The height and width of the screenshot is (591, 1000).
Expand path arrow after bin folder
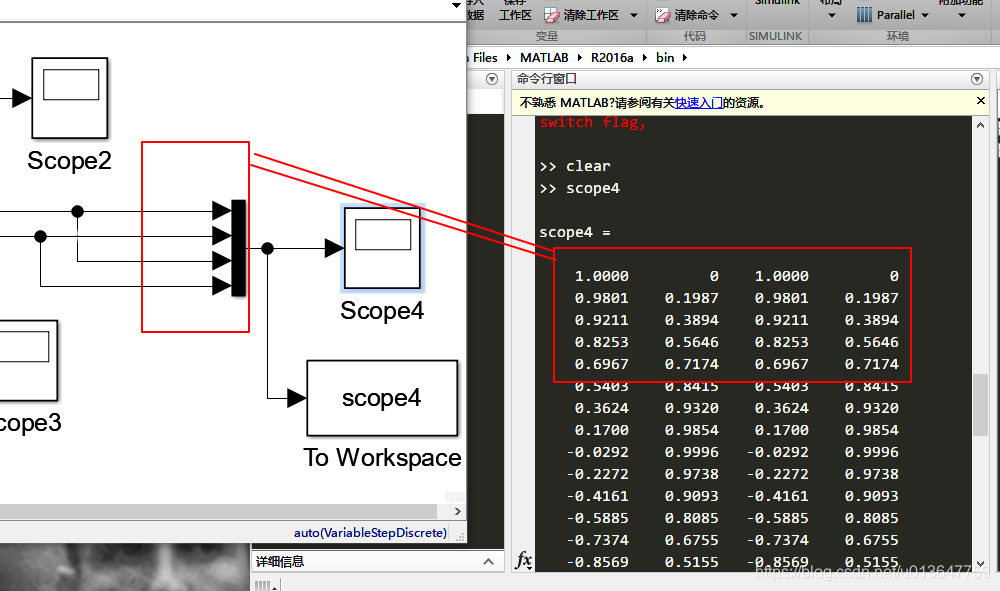click(x=685, y=57)
